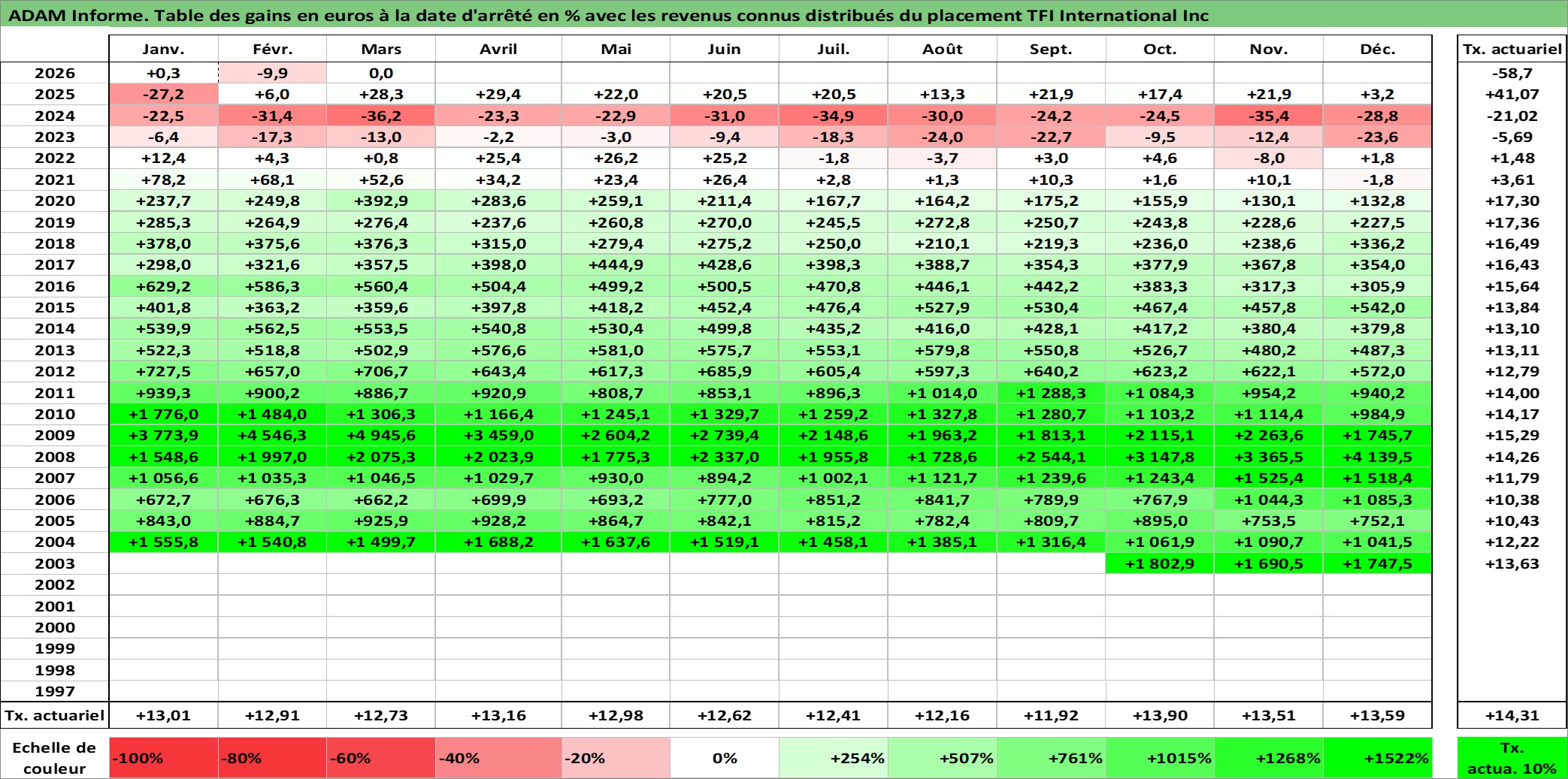This screenshot has width=1568, height=779.
Task: Select the Août column header
Action: pyautogui.click(x=942, y=49)
